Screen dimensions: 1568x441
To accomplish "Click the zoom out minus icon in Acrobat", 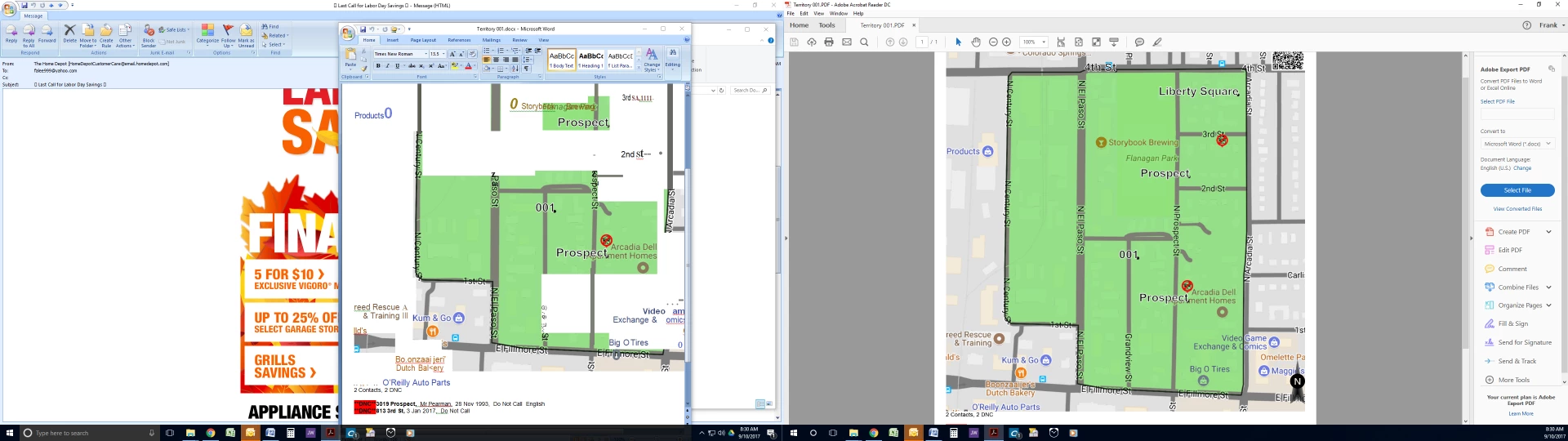I will [x=993, y=42].
